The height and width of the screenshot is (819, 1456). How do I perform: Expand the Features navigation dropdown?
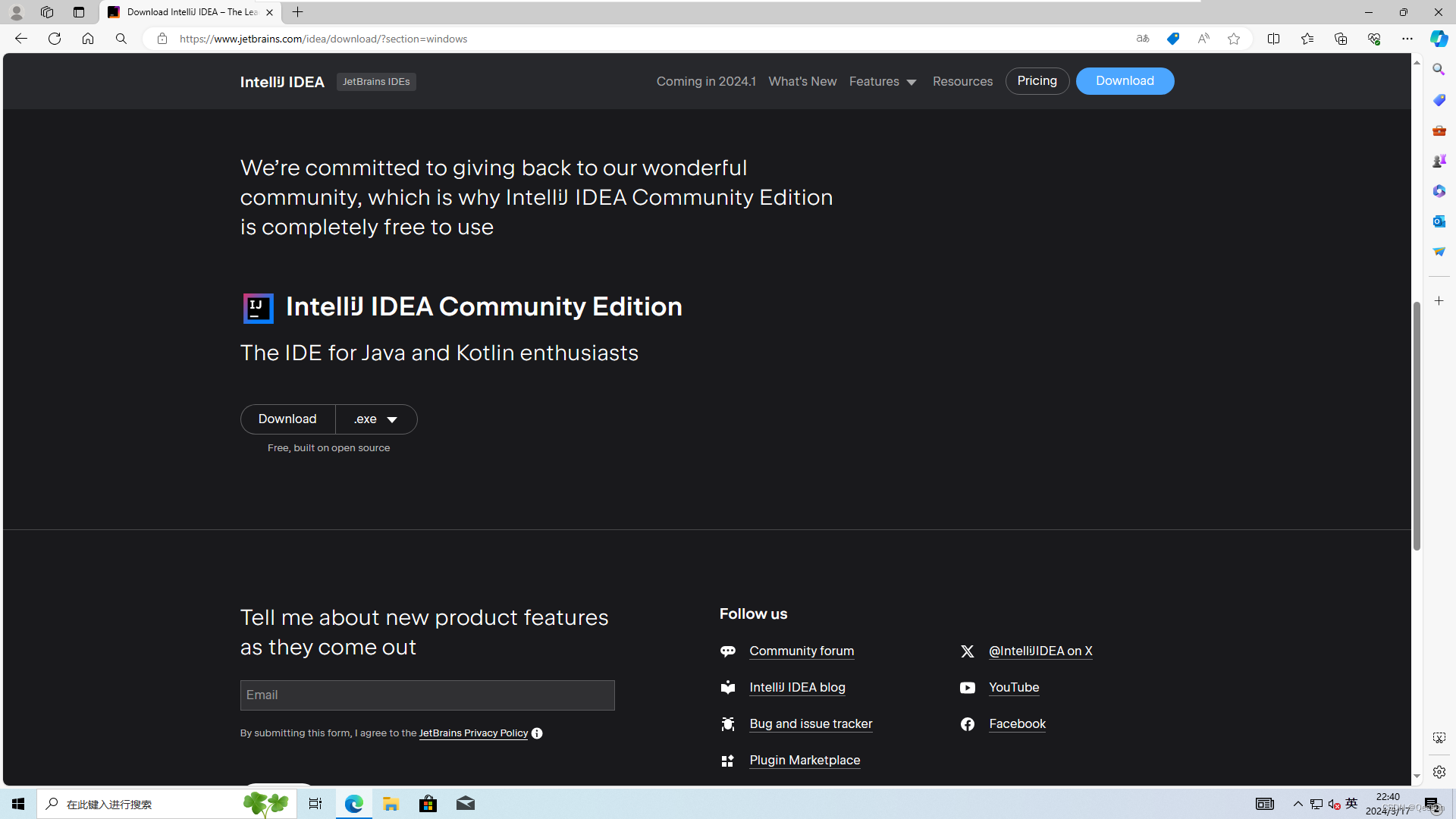tap(883, 81)
